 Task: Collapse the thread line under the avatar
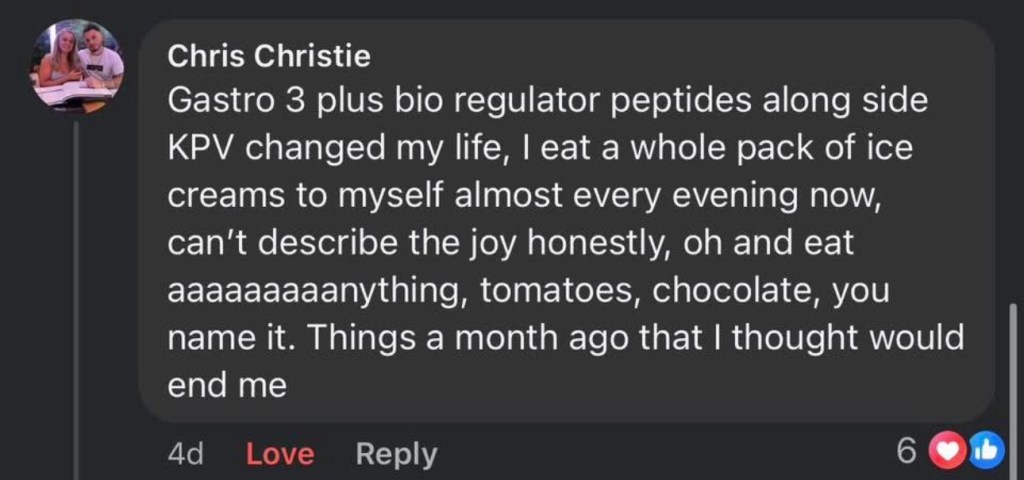(77, 300)
